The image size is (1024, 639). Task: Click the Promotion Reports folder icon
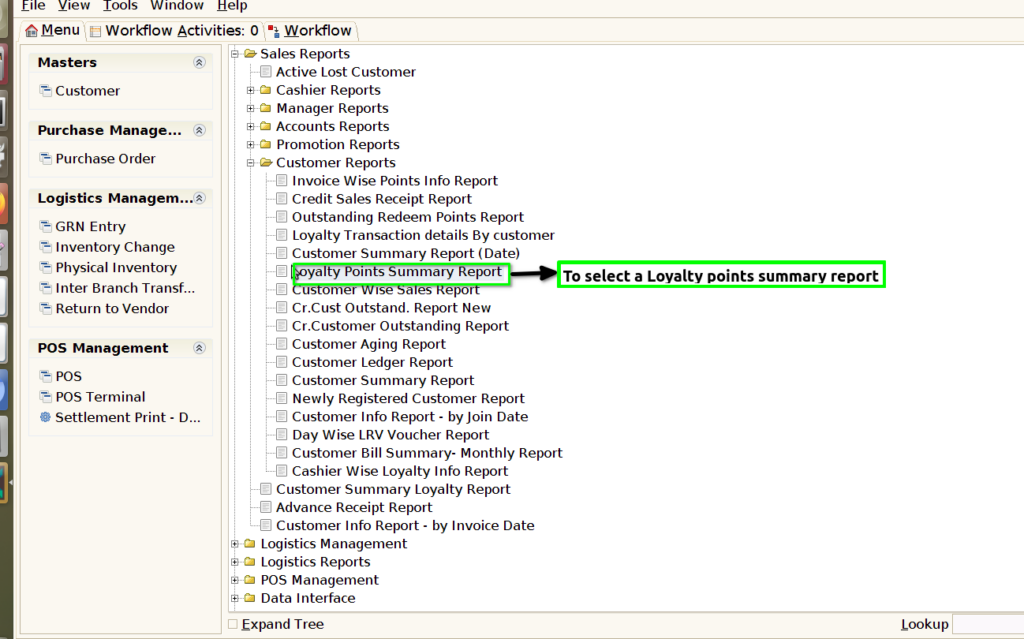[x=265, y=144]
